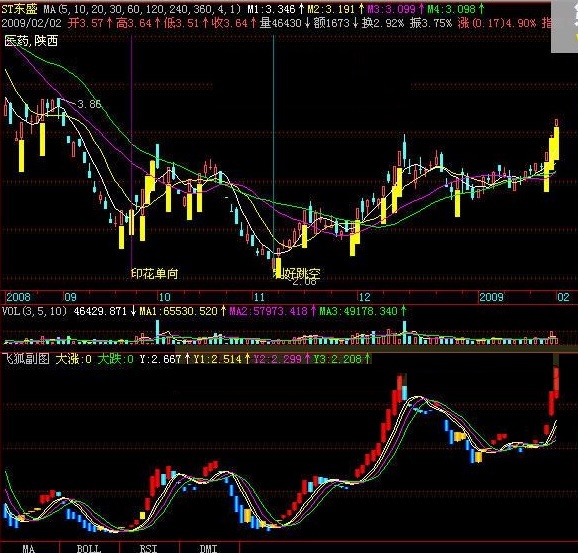Switch to the BOLL indicator tab

89,548
